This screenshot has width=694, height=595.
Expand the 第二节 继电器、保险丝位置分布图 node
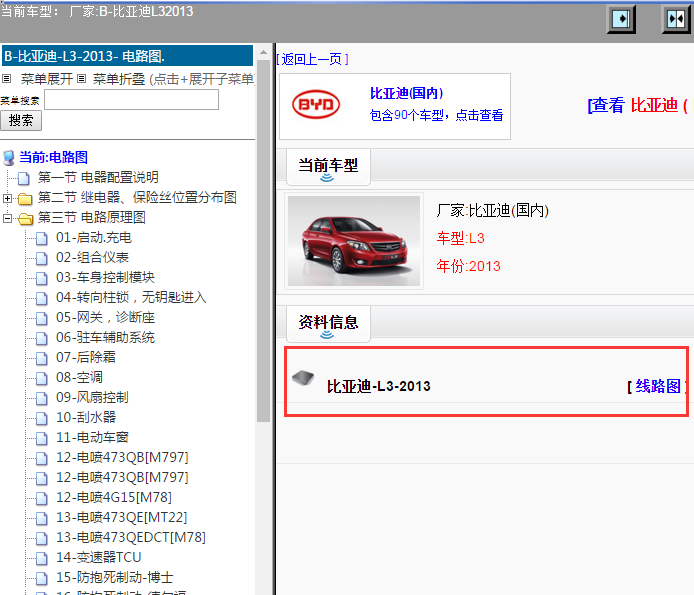click(7, 198)
